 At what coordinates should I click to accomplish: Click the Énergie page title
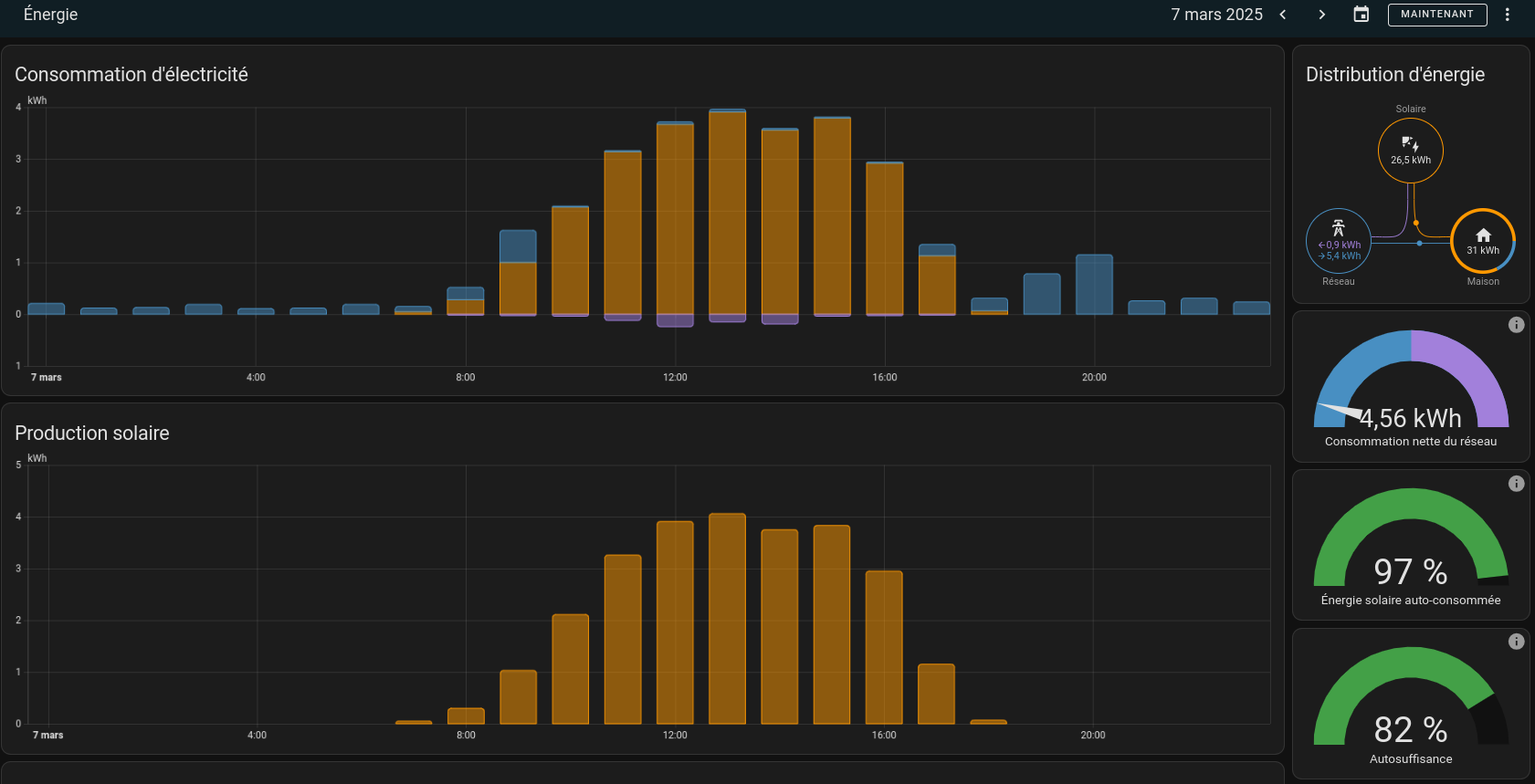(x=50, y=15)
